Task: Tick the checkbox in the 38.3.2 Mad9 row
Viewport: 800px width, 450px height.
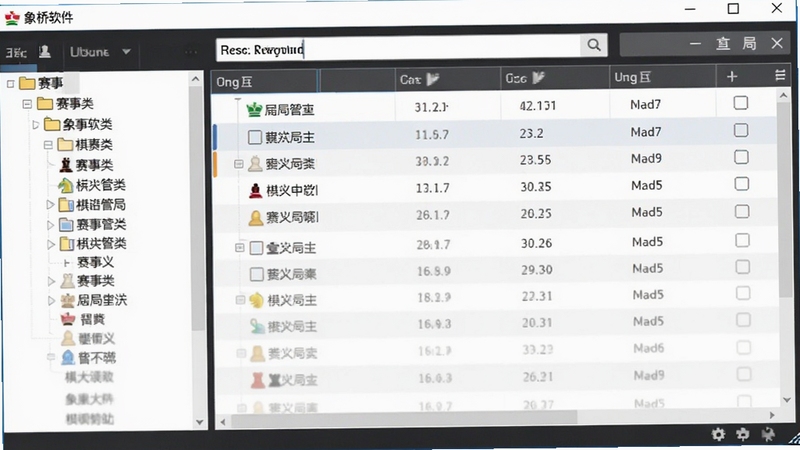Action: pos(741,157)
